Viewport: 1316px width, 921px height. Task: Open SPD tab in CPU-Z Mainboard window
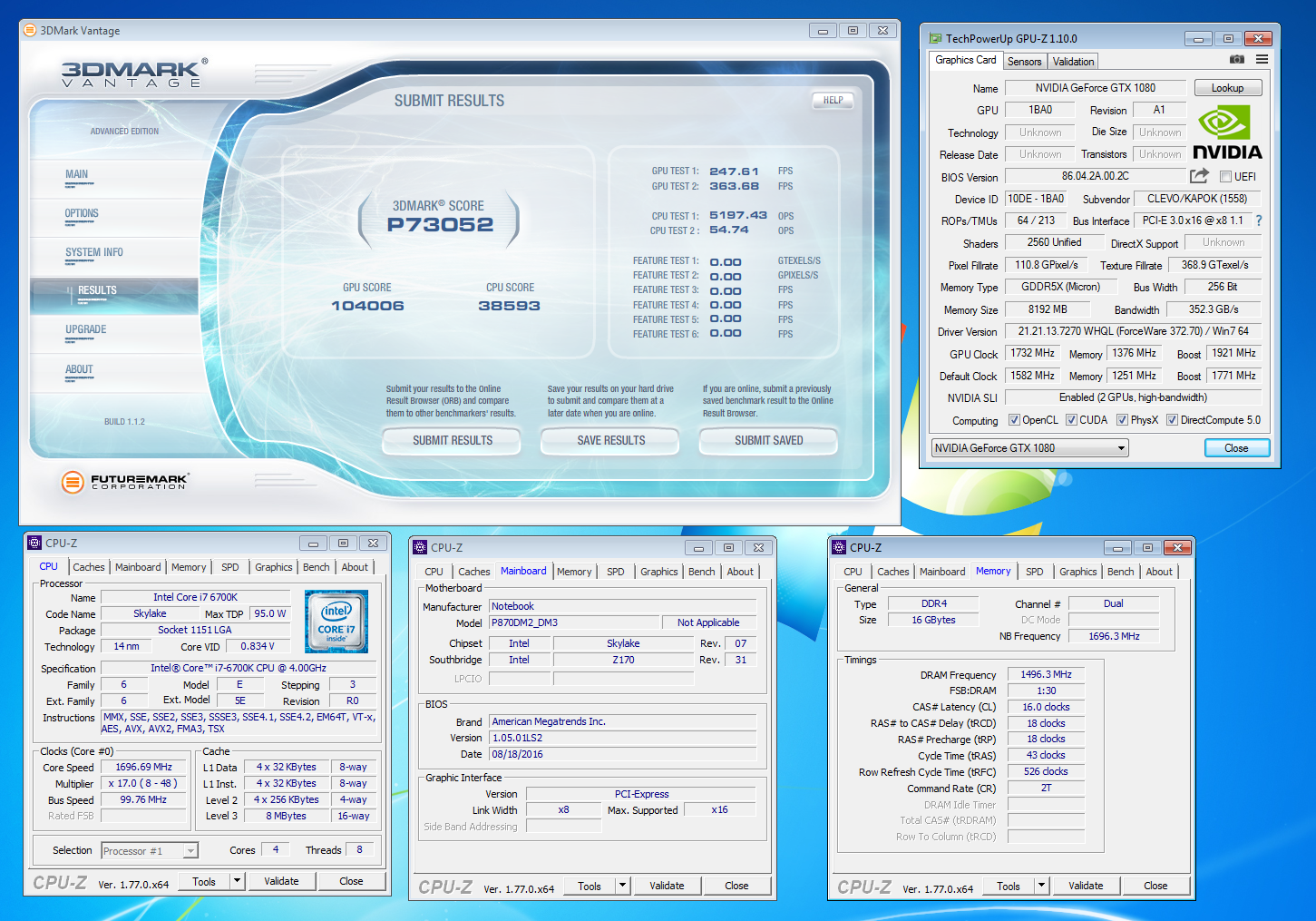[x=615, y=572]
